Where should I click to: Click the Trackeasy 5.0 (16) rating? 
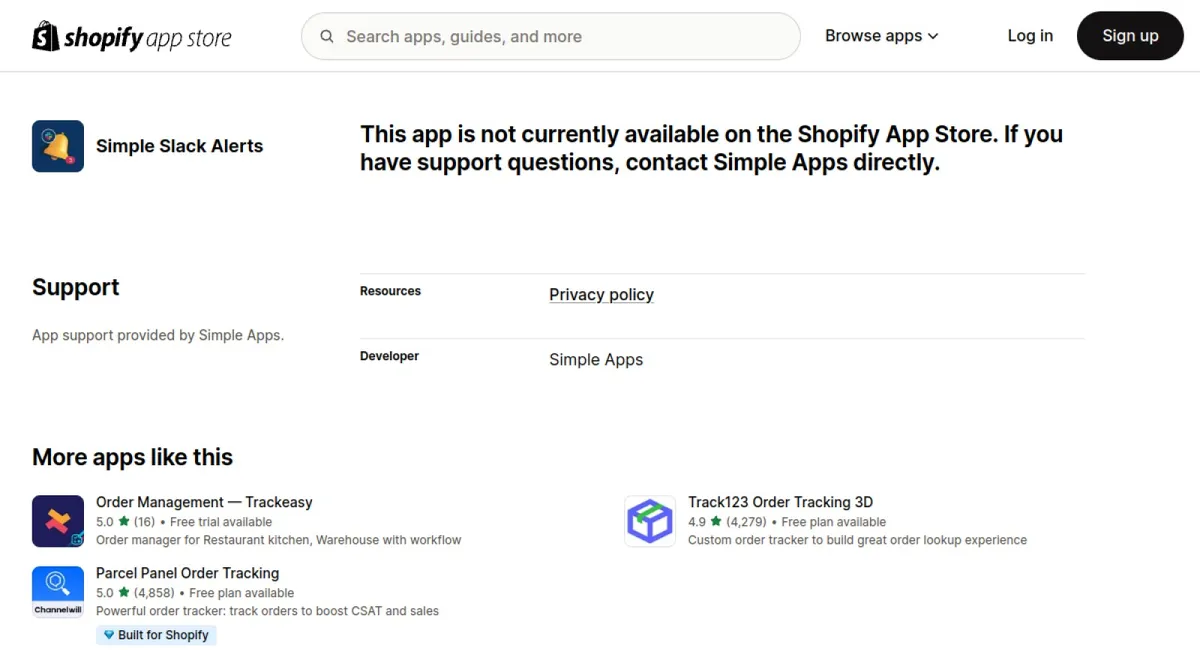[x=126, y=522]
